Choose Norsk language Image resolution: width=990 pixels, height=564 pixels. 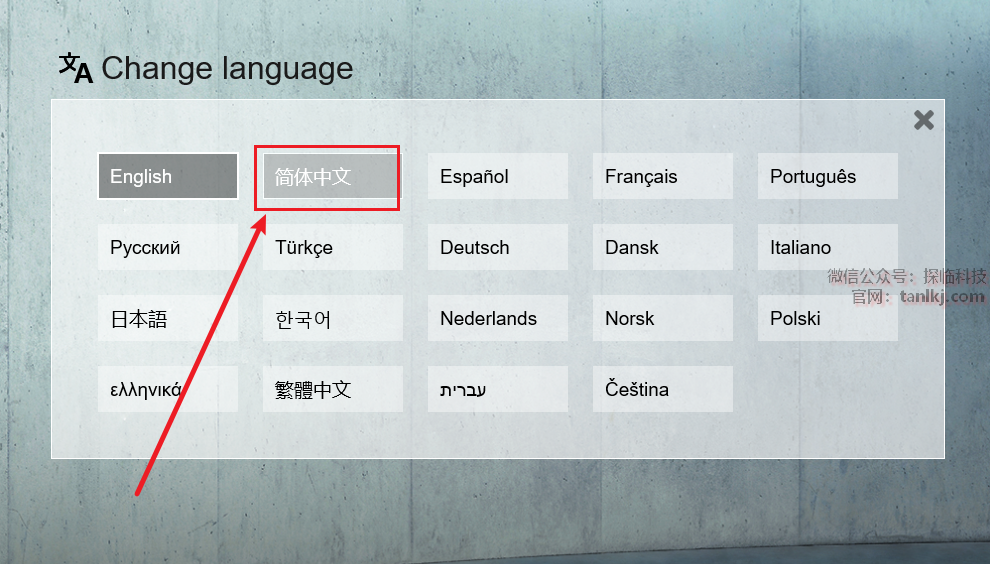tap(662, 318)
